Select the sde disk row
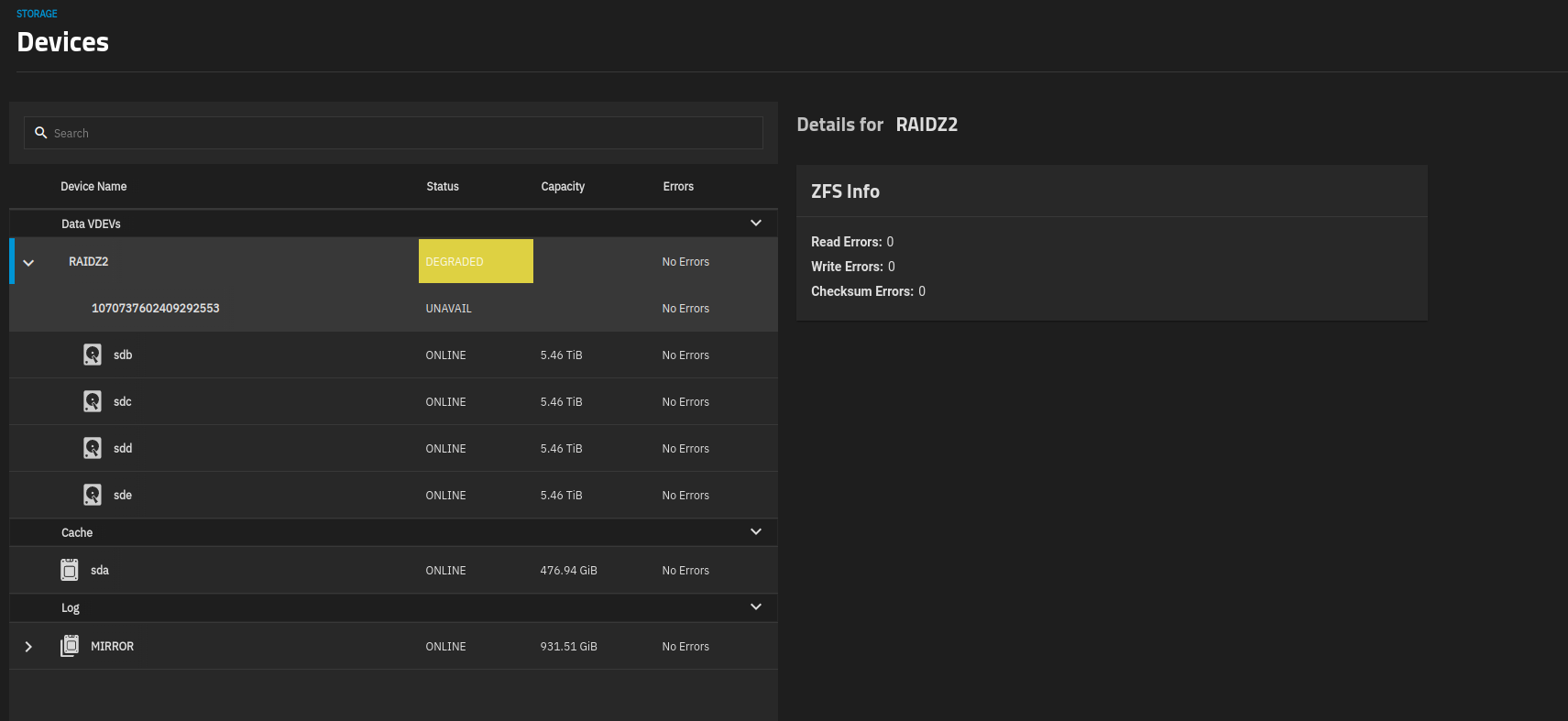 (x=394, y=495)
